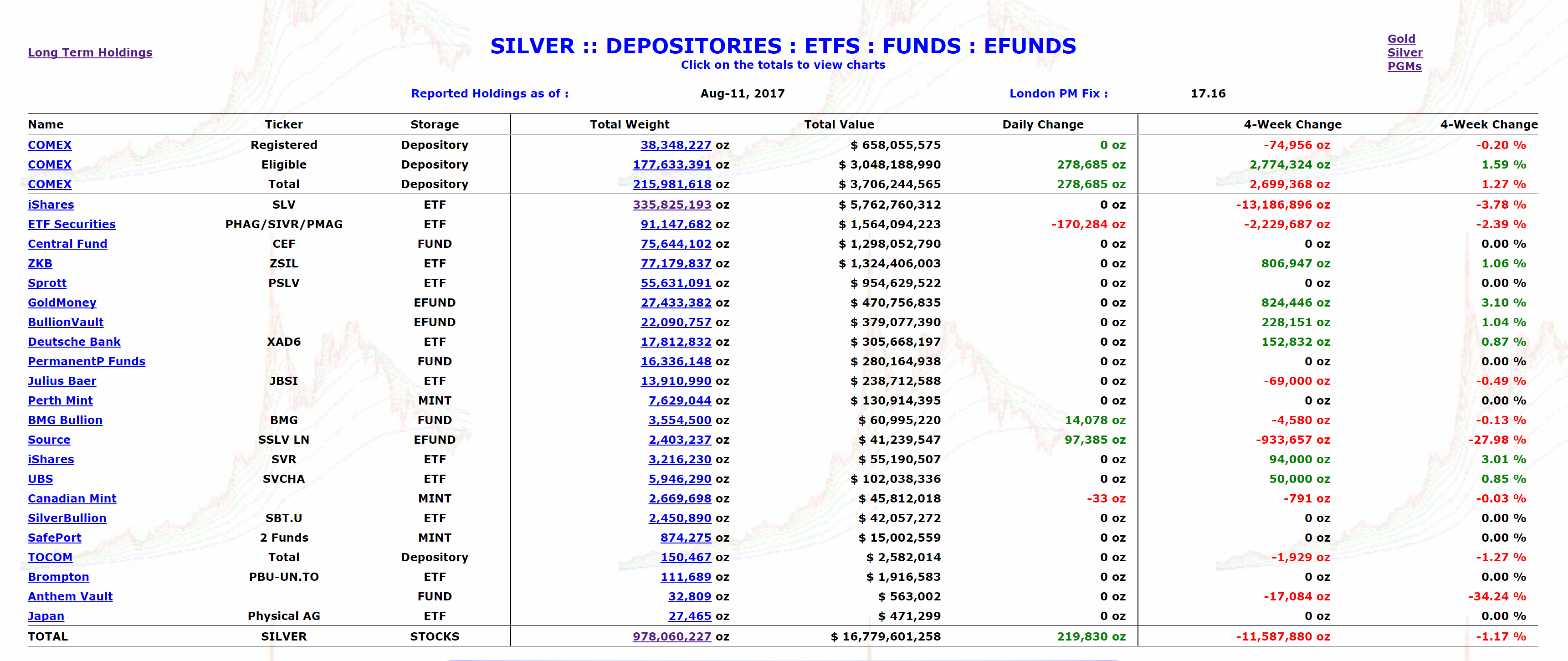This screenshot has width=1568, height=661.
Task: Select the Total Weight column header
Action: pos(630,124)
